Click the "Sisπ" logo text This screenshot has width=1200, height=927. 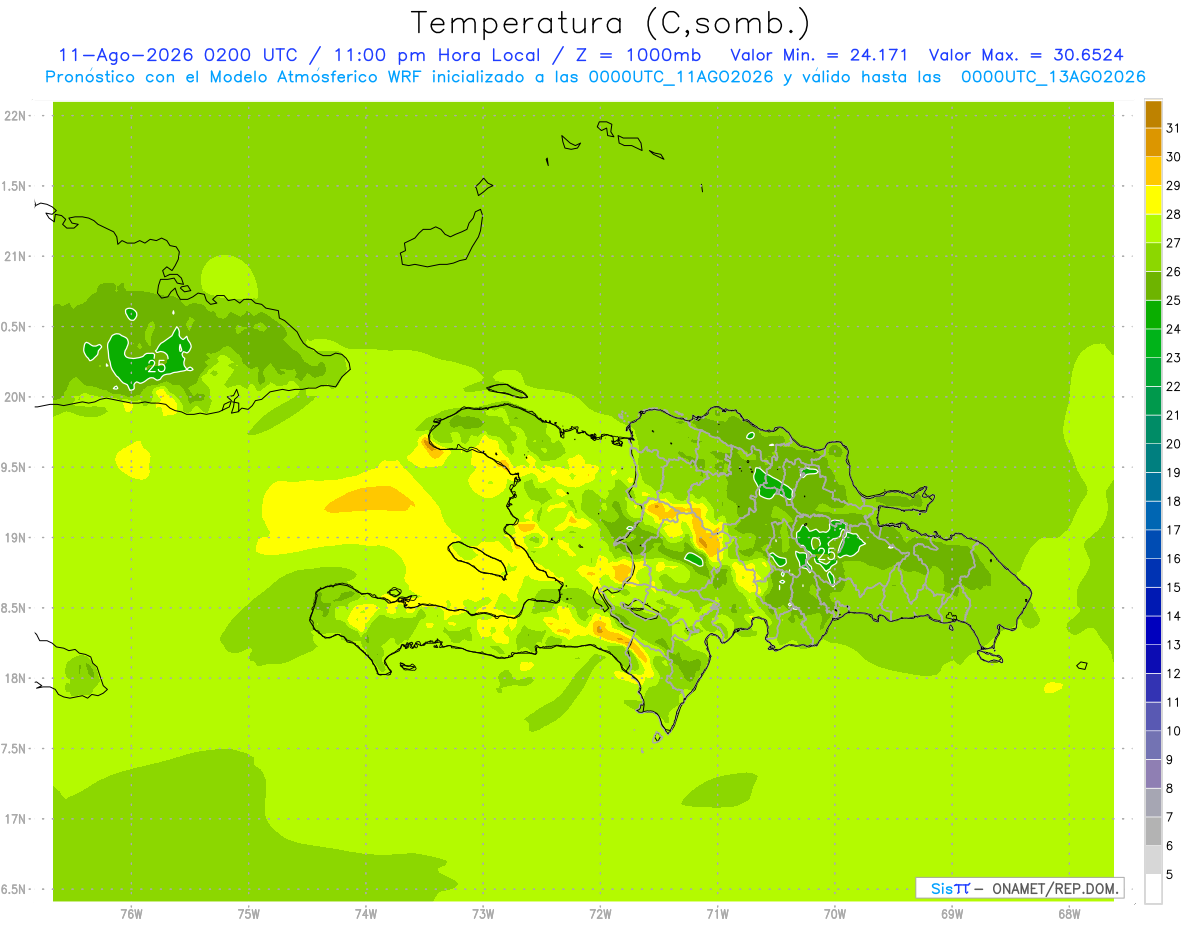click(x=949, y=888)
